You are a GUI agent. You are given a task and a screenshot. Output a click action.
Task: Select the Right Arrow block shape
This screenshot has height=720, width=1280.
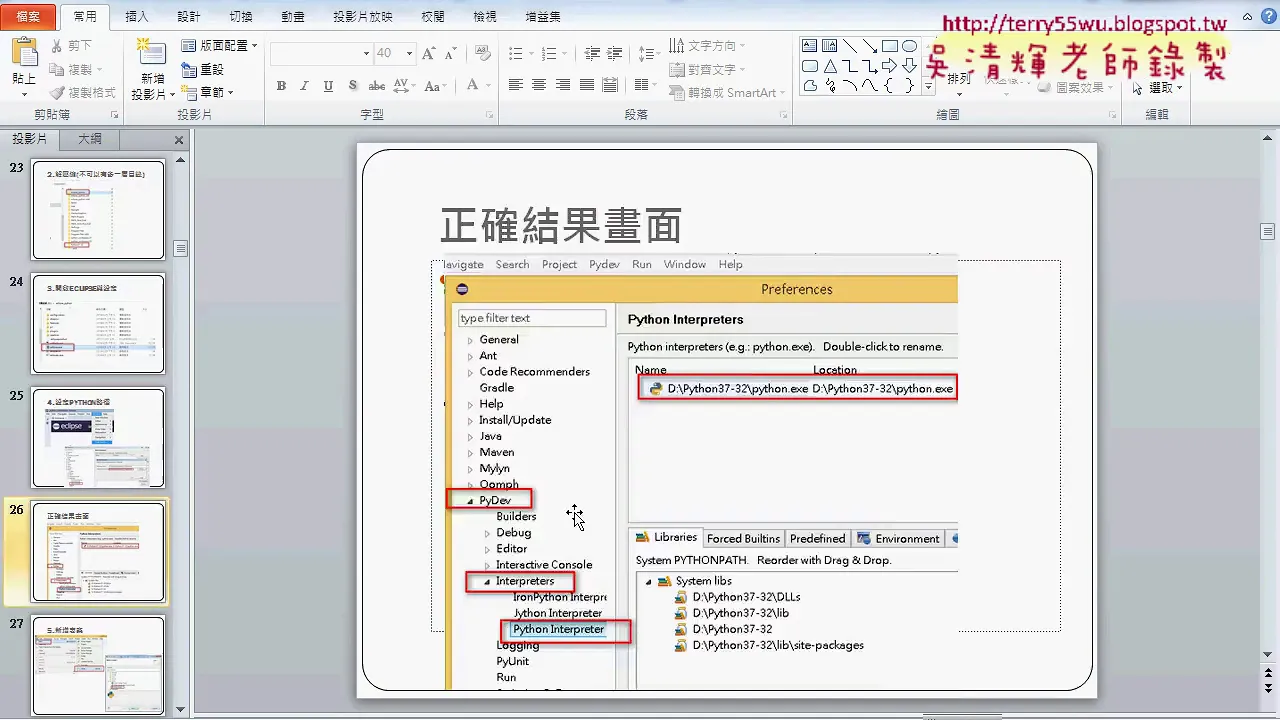889,66
